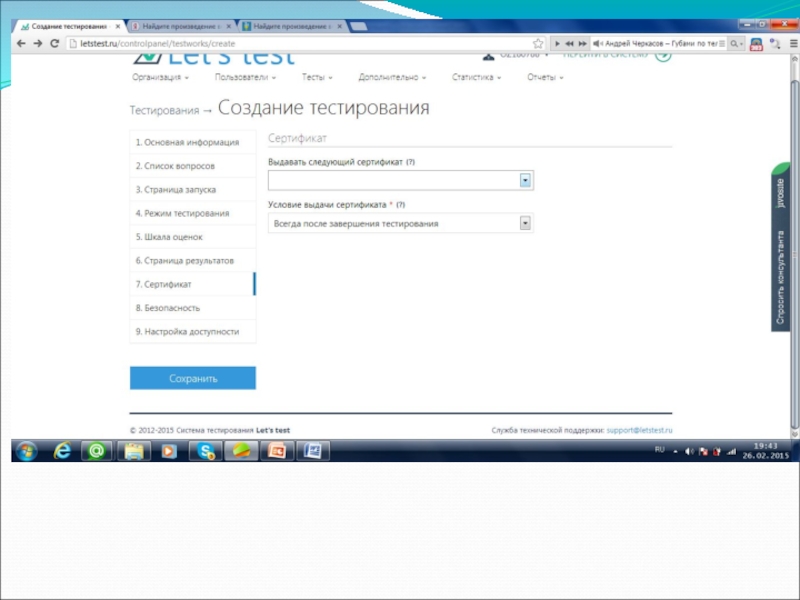Reload the page with the refresh icon
800x600 pixels.
click(54, 44)
